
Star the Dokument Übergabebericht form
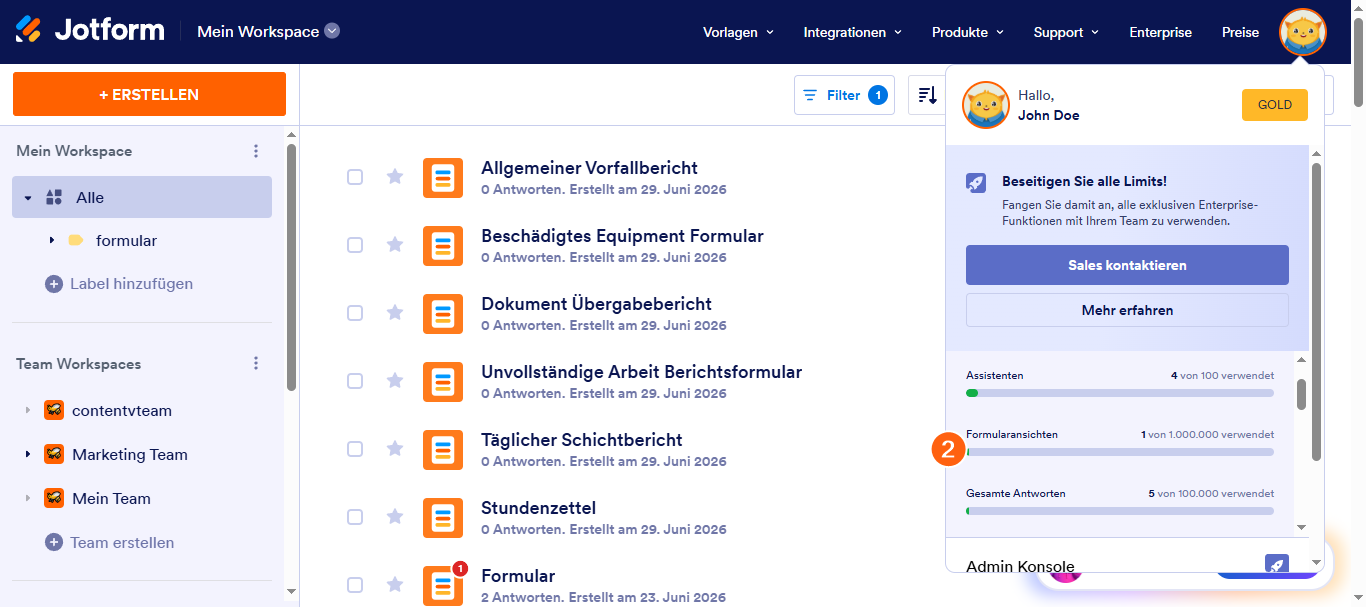coord(395,313)
